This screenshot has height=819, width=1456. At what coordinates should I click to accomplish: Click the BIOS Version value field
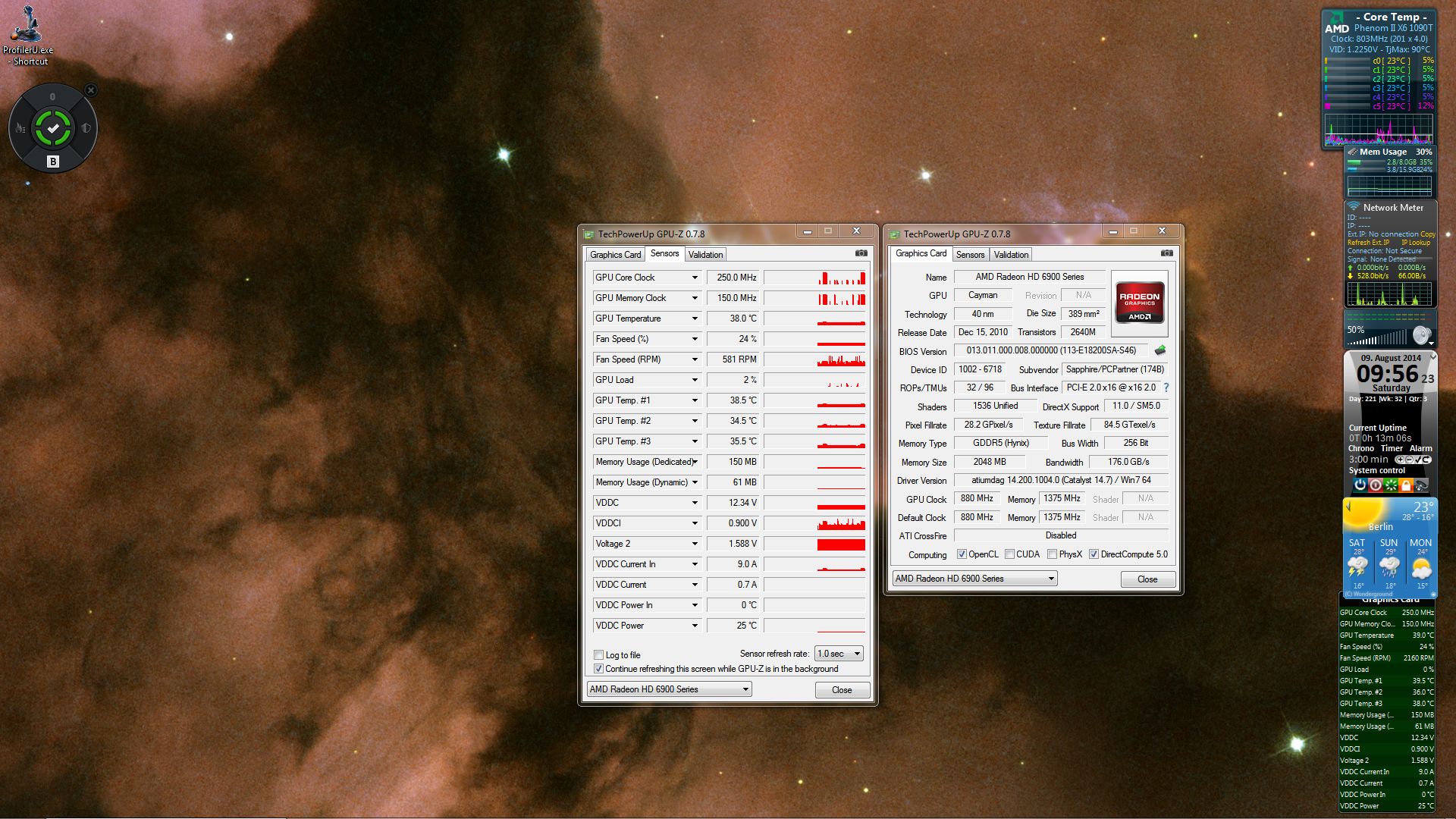1052,350
